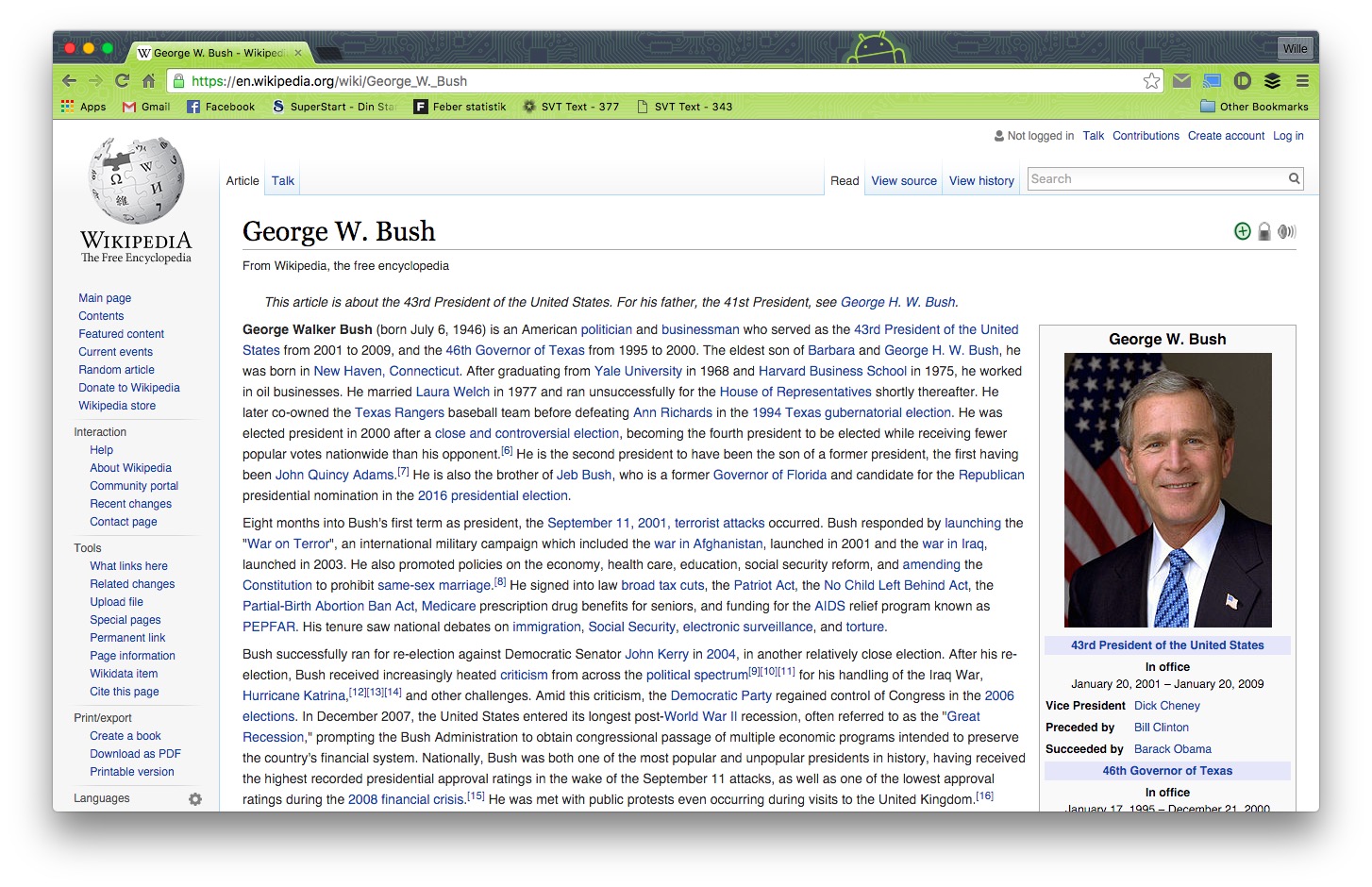Viewport: 1372px width, 887px height.
Task: Switch to the Talk tab
Action: (283, 181)
